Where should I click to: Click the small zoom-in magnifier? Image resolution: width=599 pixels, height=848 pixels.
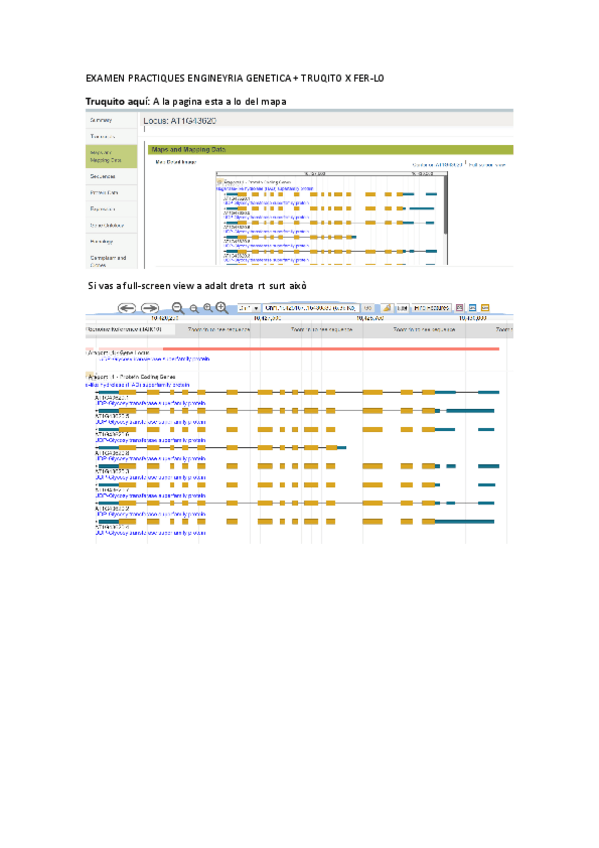pos(208,308)
